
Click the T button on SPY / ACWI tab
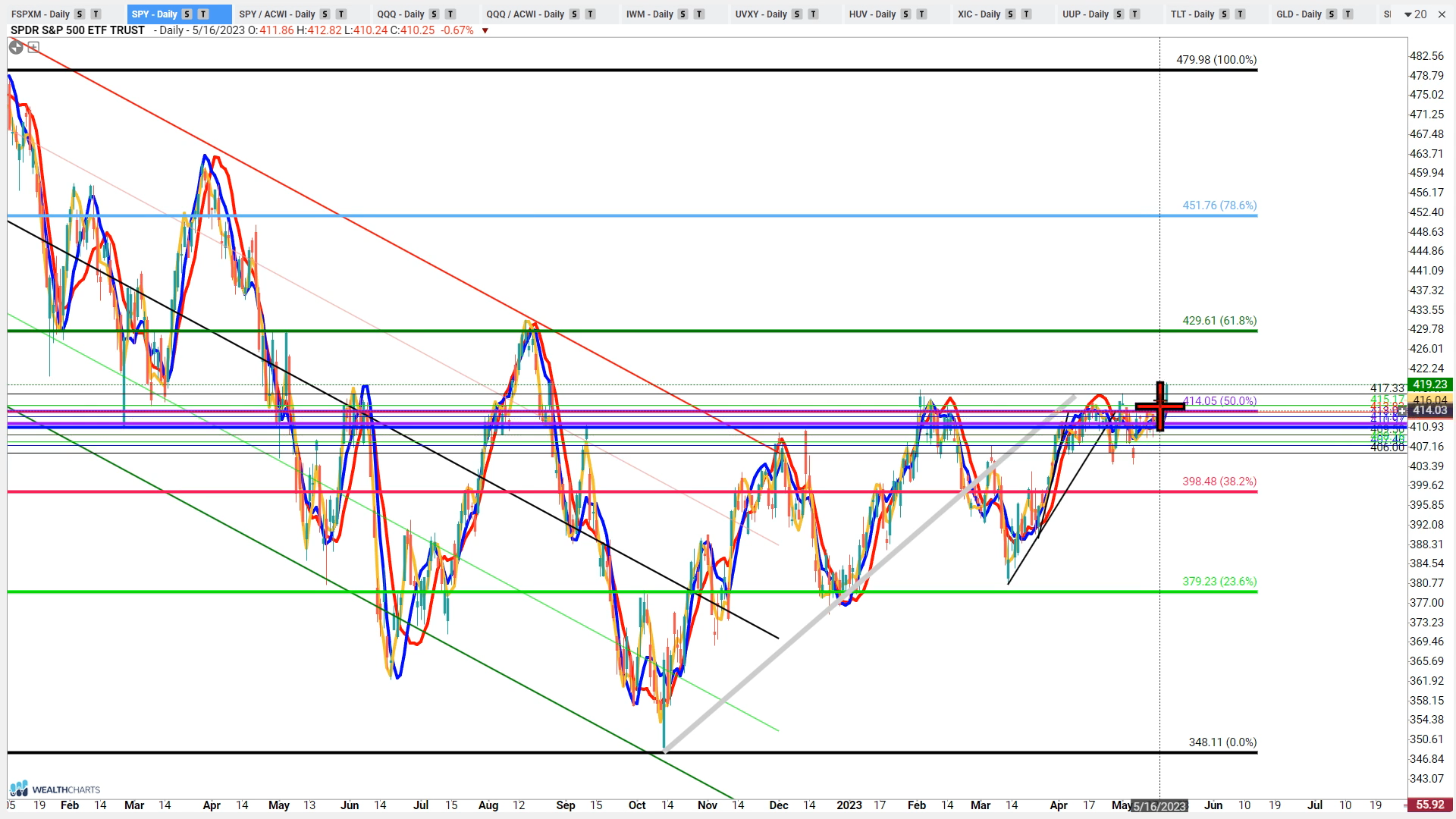pyautogui.click(x=341, y=14)
